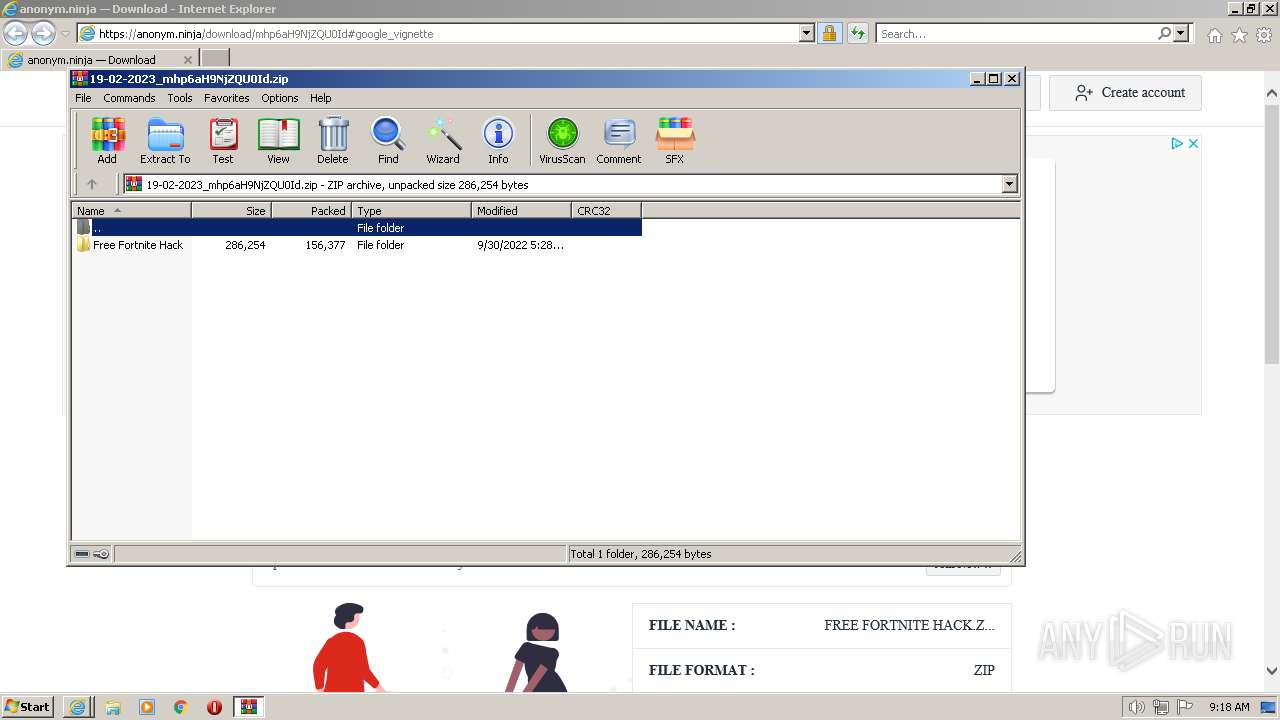Go back in Internet Explorer
Screen dimensions: 1280x720
(16, 33)
